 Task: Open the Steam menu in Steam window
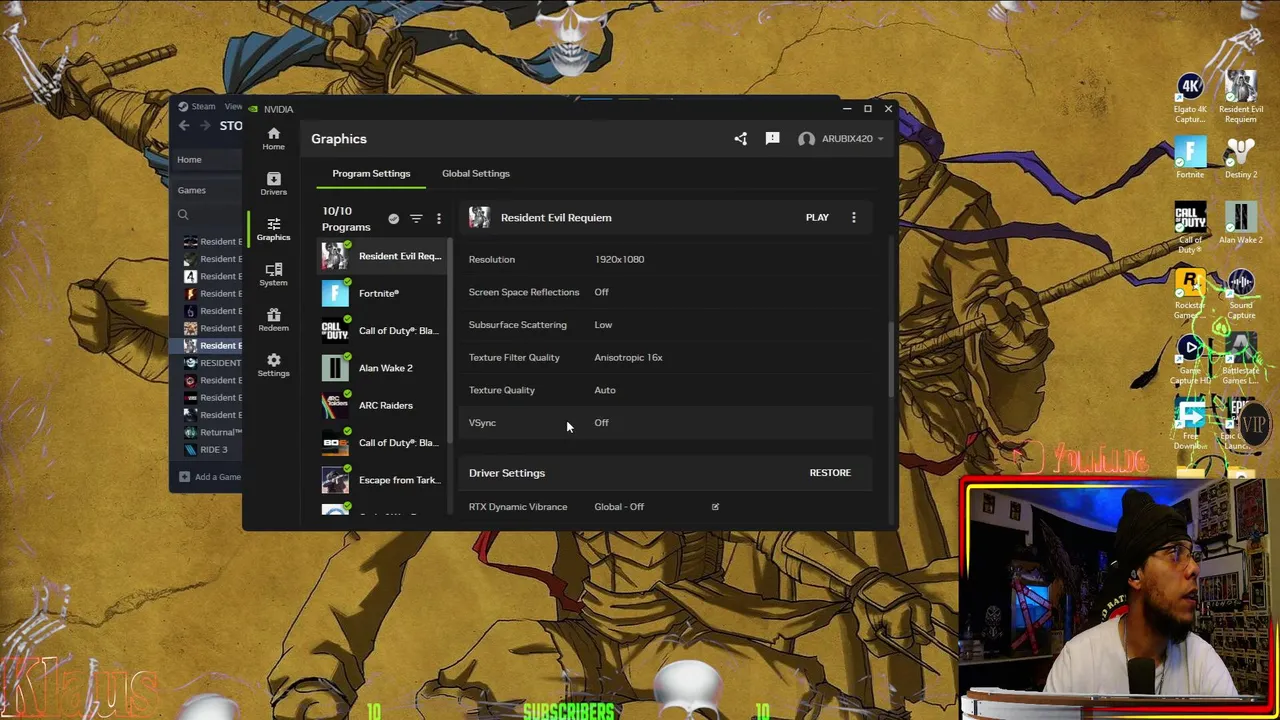(197, 106)
